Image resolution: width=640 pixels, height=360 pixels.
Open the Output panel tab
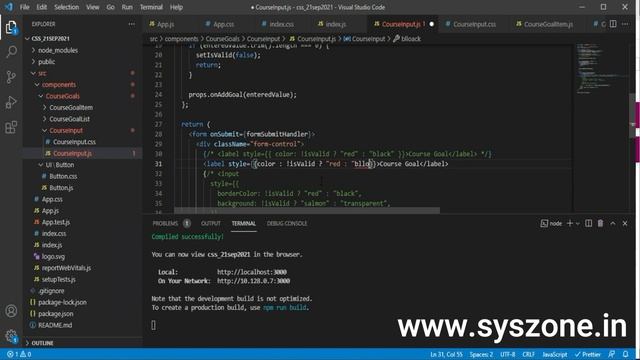[x=211, y=223]
